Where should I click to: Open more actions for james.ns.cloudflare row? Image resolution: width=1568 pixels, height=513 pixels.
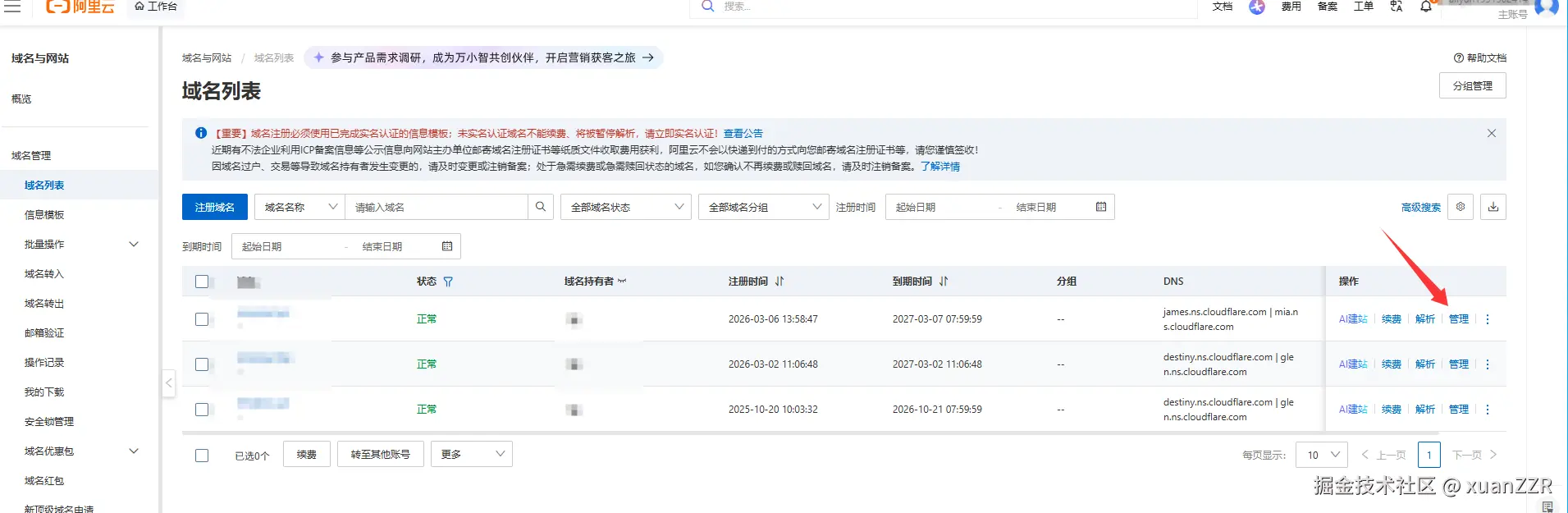click(x=1488, y=319)
